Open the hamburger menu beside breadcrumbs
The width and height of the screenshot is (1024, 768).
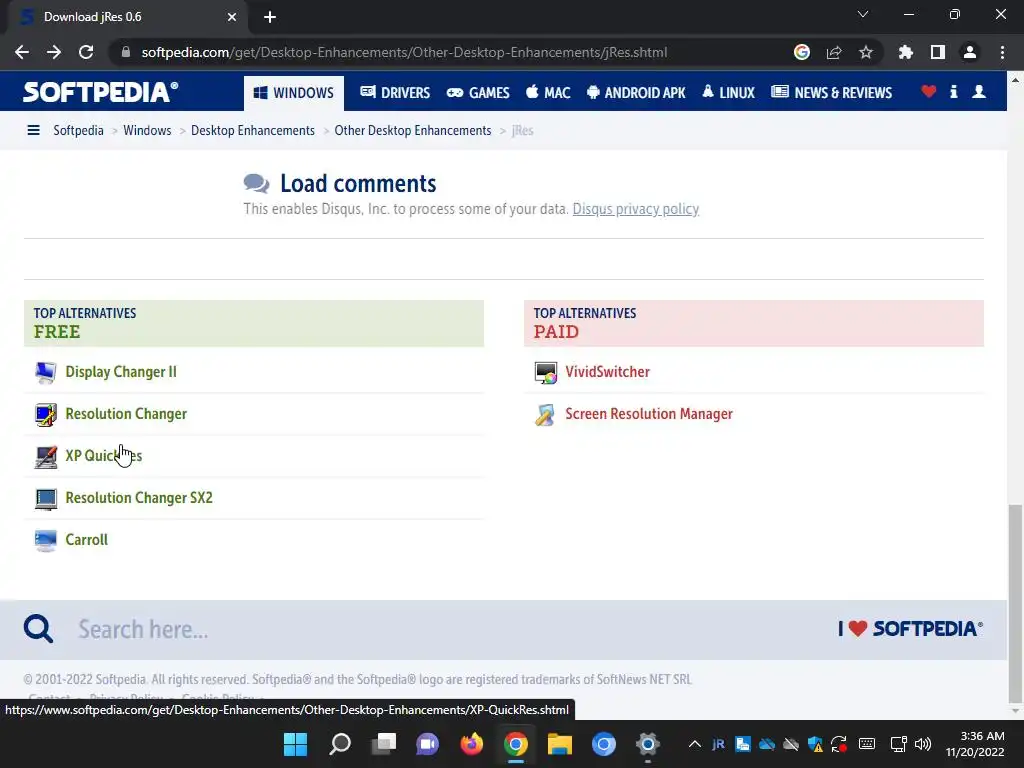(x=33, y=131)
